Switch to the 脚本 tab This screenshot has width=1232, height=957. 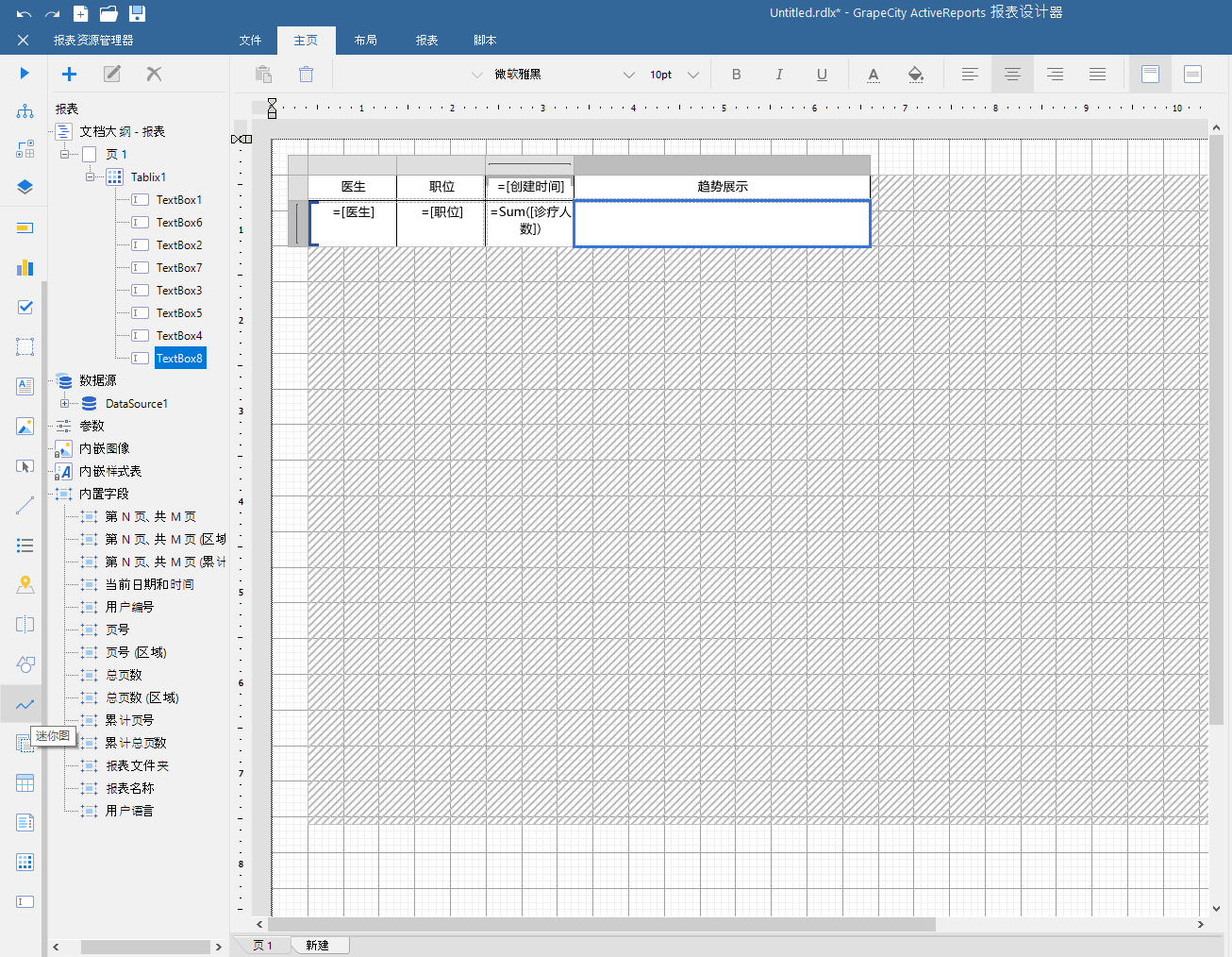point(485,41)
